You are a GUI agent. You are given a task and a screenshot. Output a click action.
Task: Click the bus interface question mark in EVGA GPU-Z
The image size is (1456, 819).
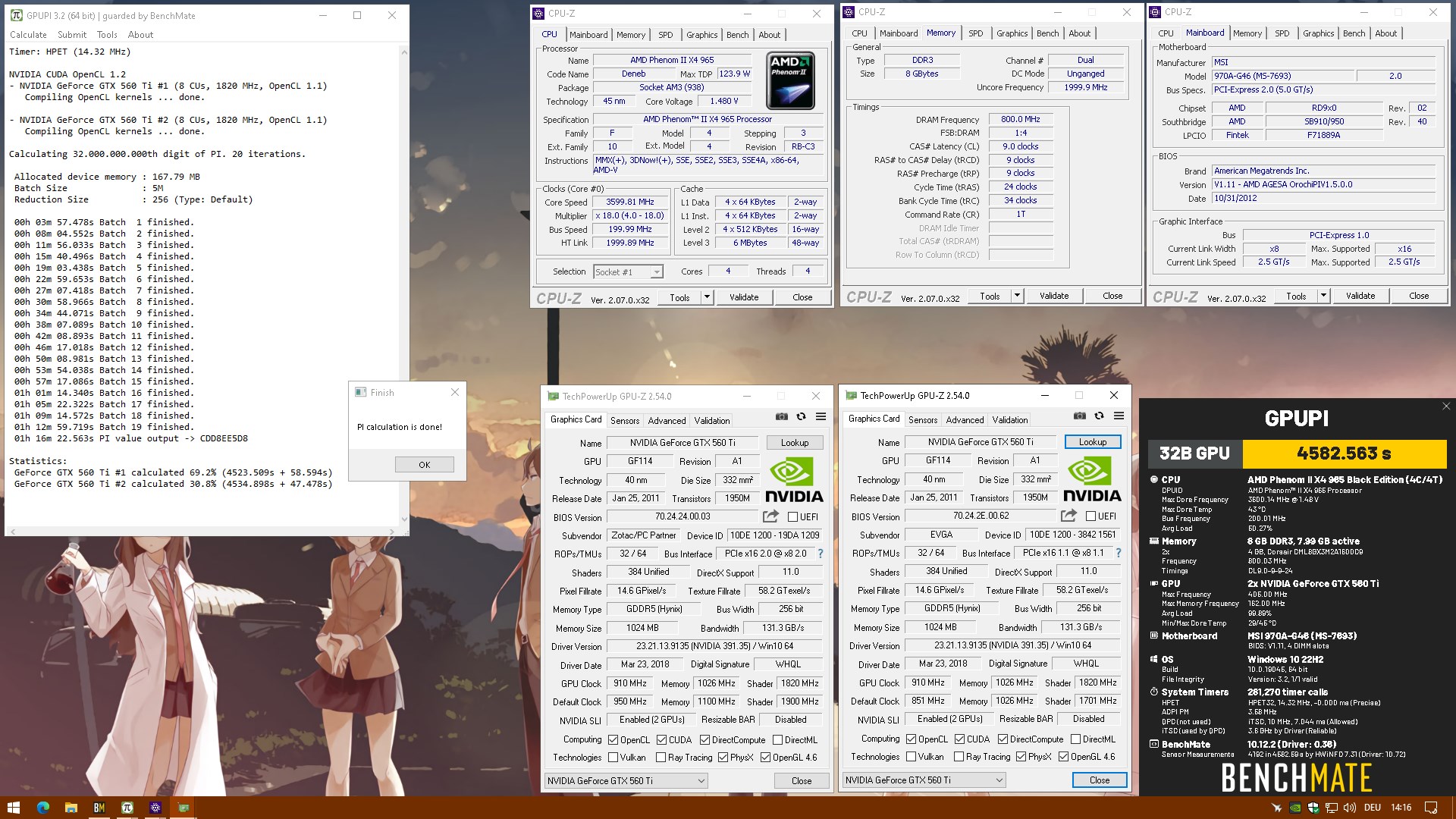[1119, 553]
